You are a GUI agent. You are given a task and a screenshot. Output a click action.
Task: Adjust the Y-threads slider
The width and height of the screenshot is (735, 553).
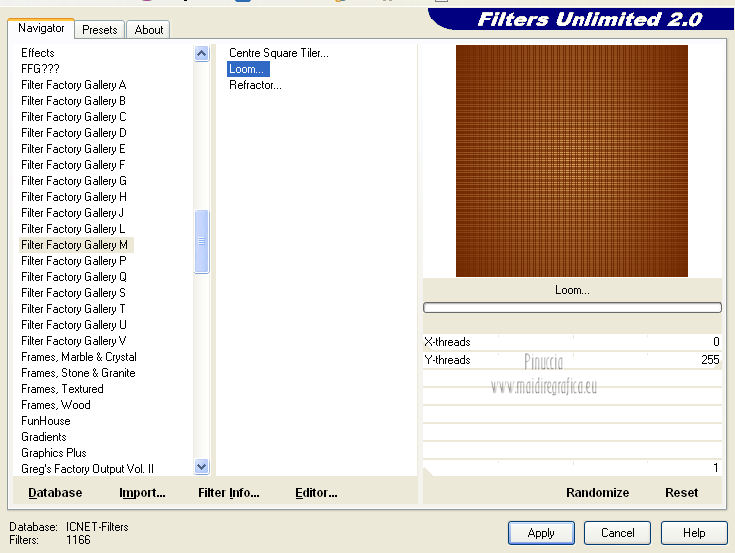(x=572, y=360)
